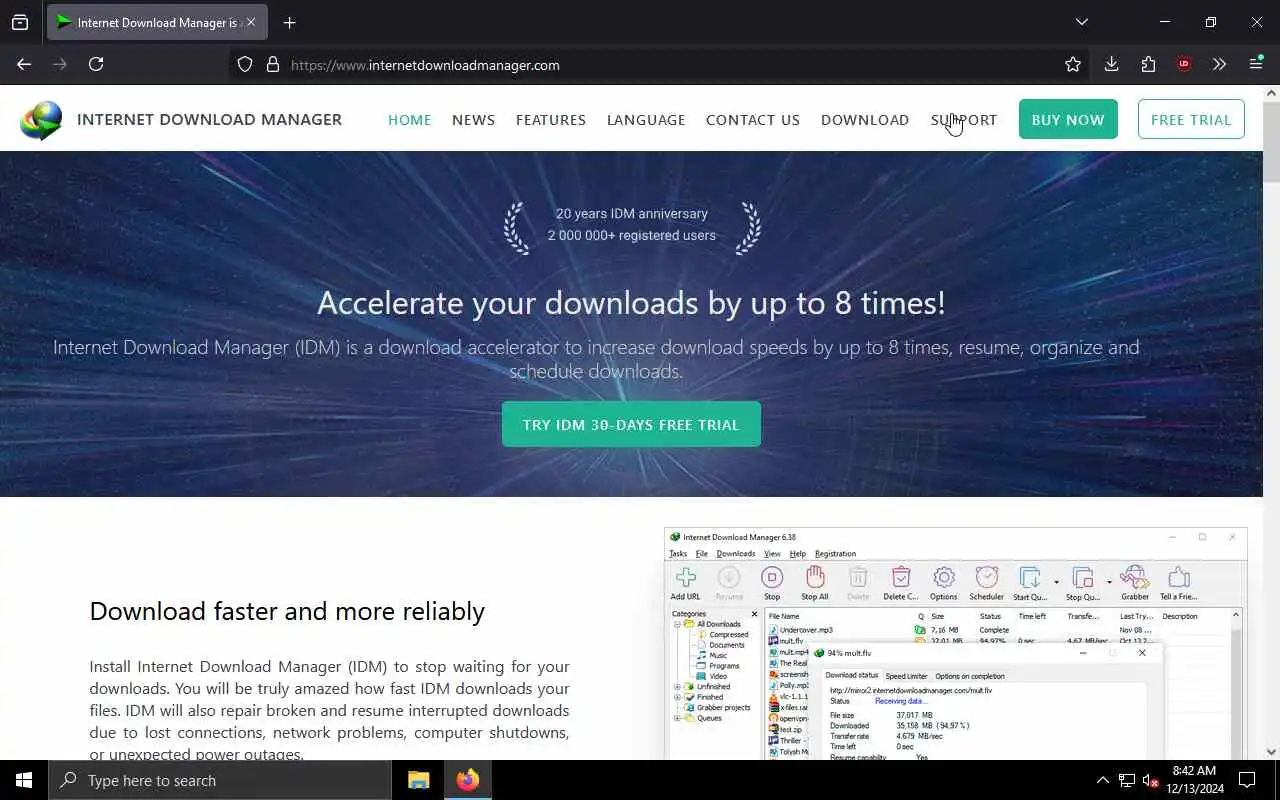Click '2 000 000+ registered users' text
This screenshot has height=800, width=1280.
tap(632, 236)
